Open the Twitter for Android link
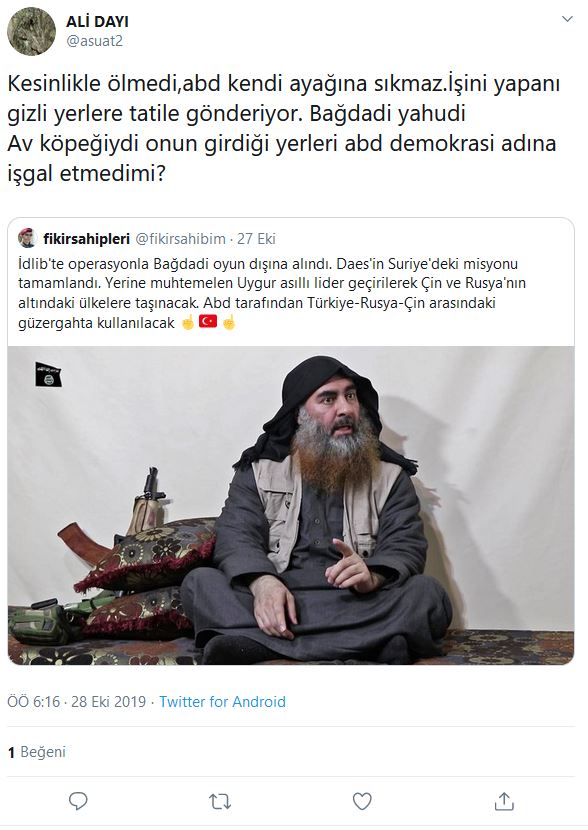Screen dimensions: 588x830 (x=222, y=701)
